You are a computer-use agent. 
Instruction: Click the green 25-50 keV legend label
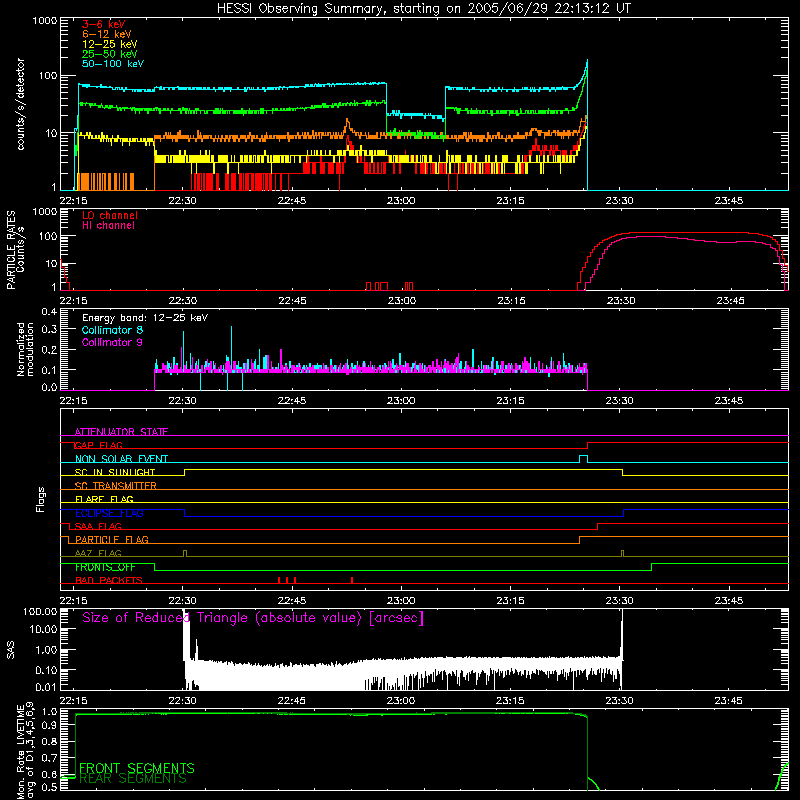coord(110,54)
